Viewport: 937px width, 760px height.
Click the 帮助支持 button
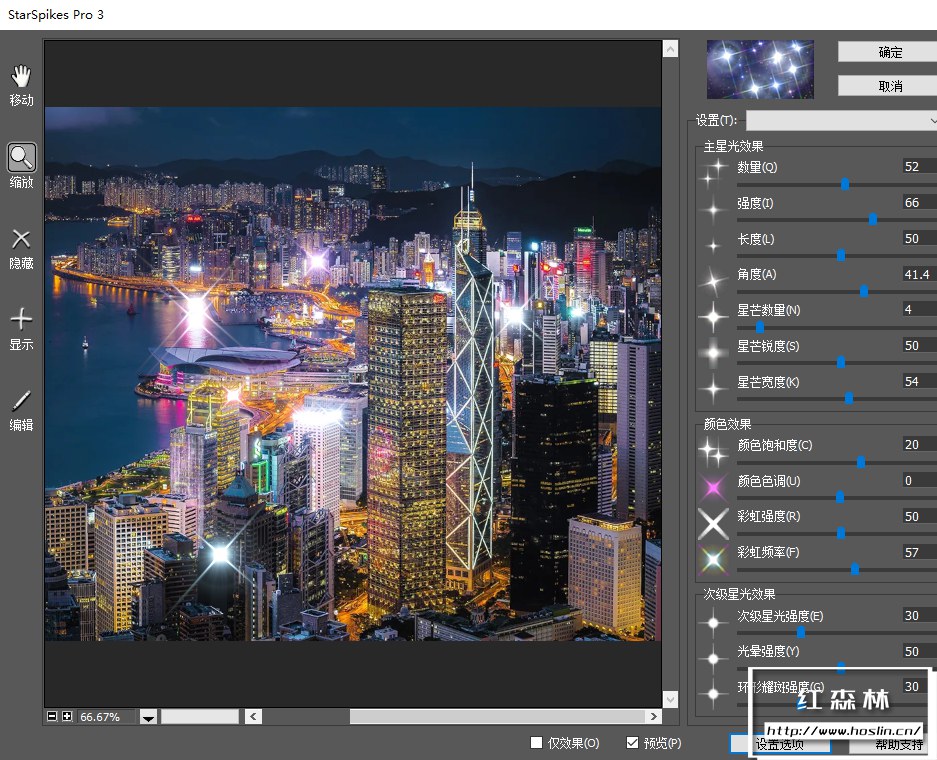(x=893, y=744)
